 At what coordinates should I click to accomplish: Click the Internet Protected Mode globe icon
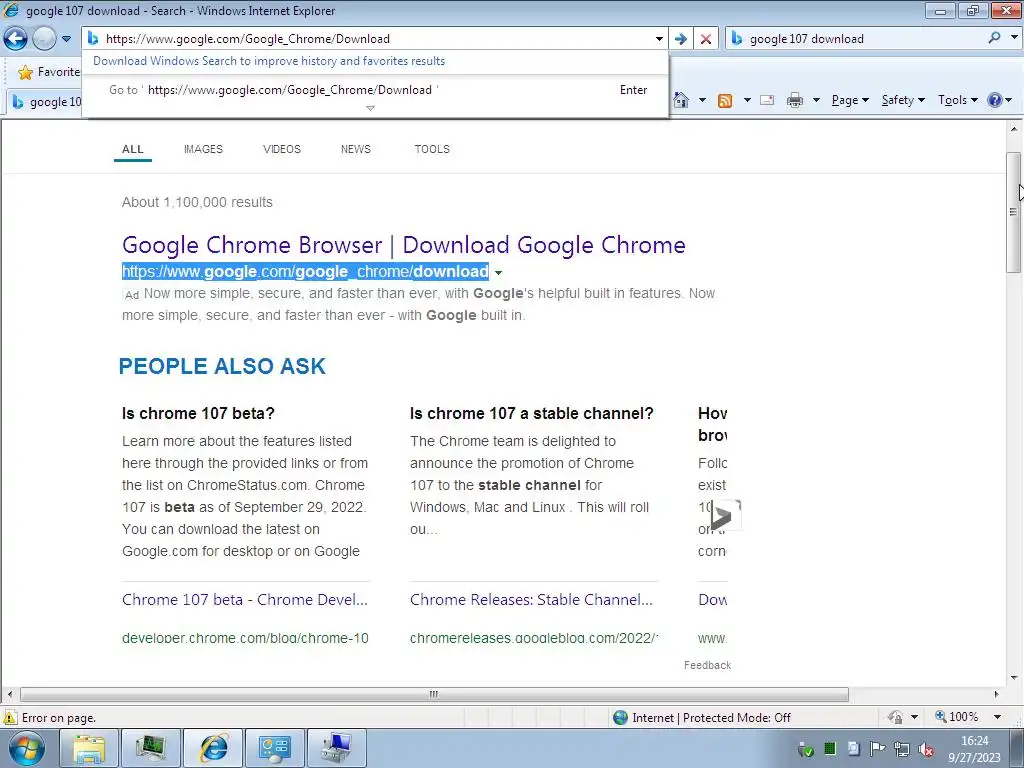point(620,718)
